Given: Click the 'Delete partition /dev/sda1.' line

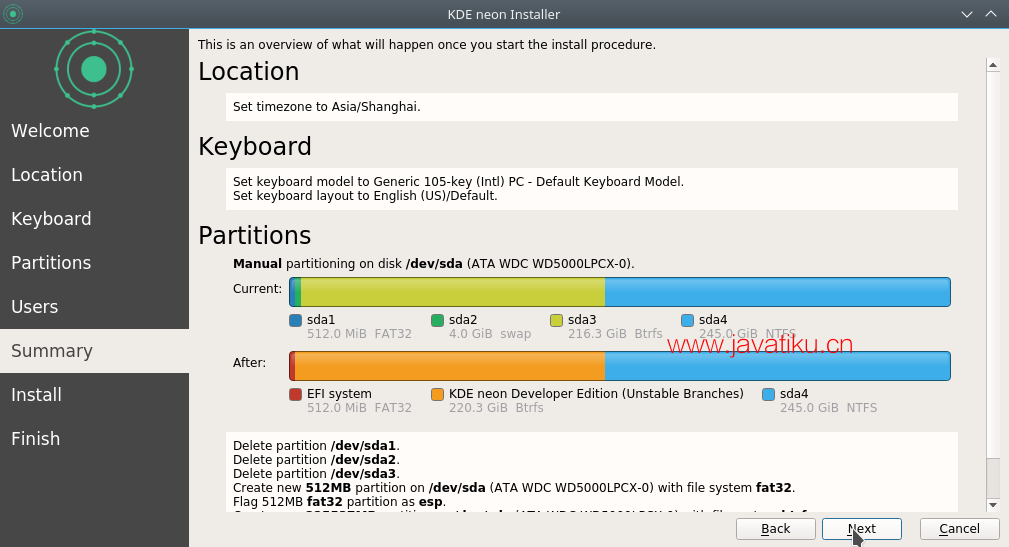Looking at the screenshot, I should (x=316, y=445).
